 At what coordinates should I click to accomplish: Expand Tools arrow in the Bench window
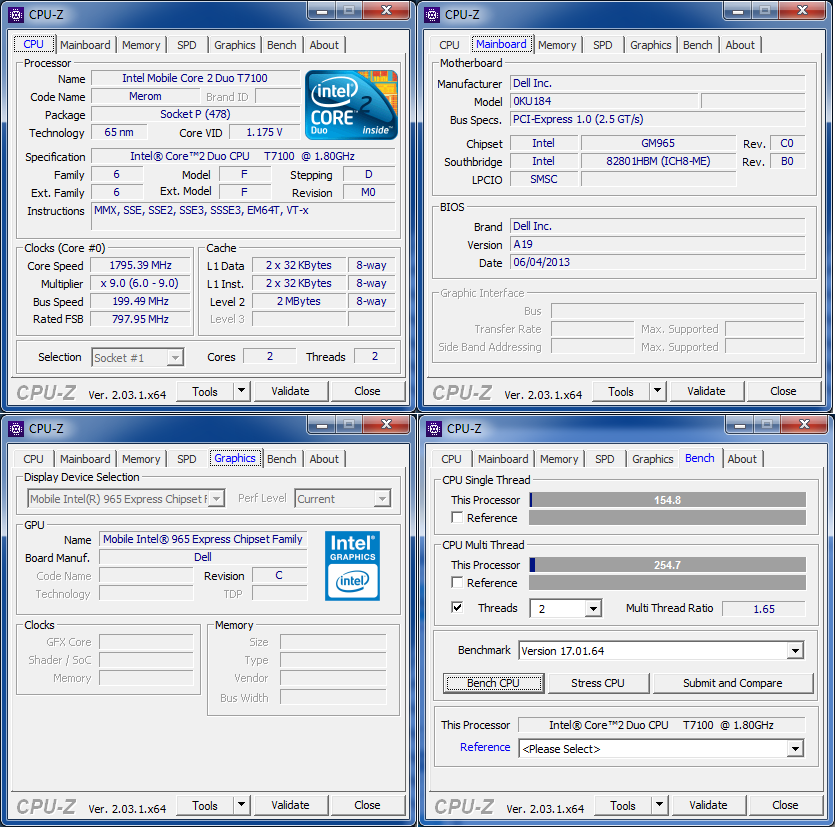point(659,805)
